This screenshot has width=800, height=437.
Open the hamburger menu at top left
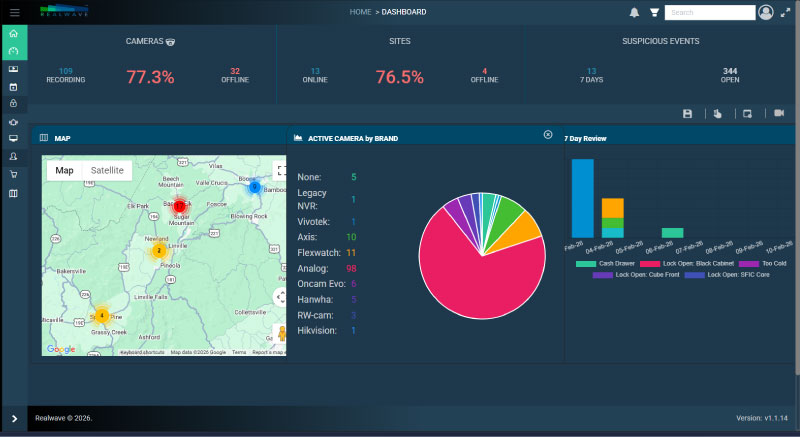14,12
